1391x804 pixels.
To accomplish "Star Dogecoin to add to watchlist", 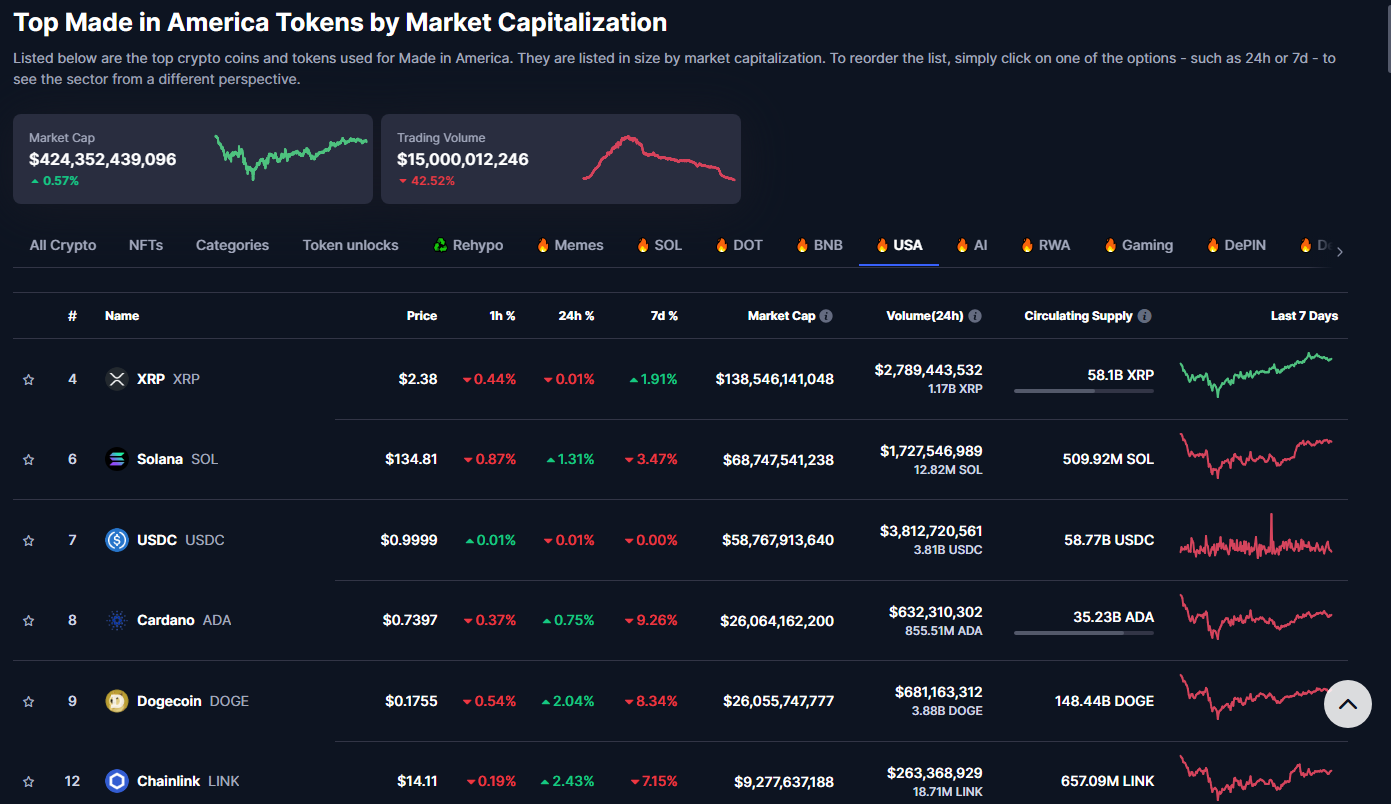I will pos(28,701).
